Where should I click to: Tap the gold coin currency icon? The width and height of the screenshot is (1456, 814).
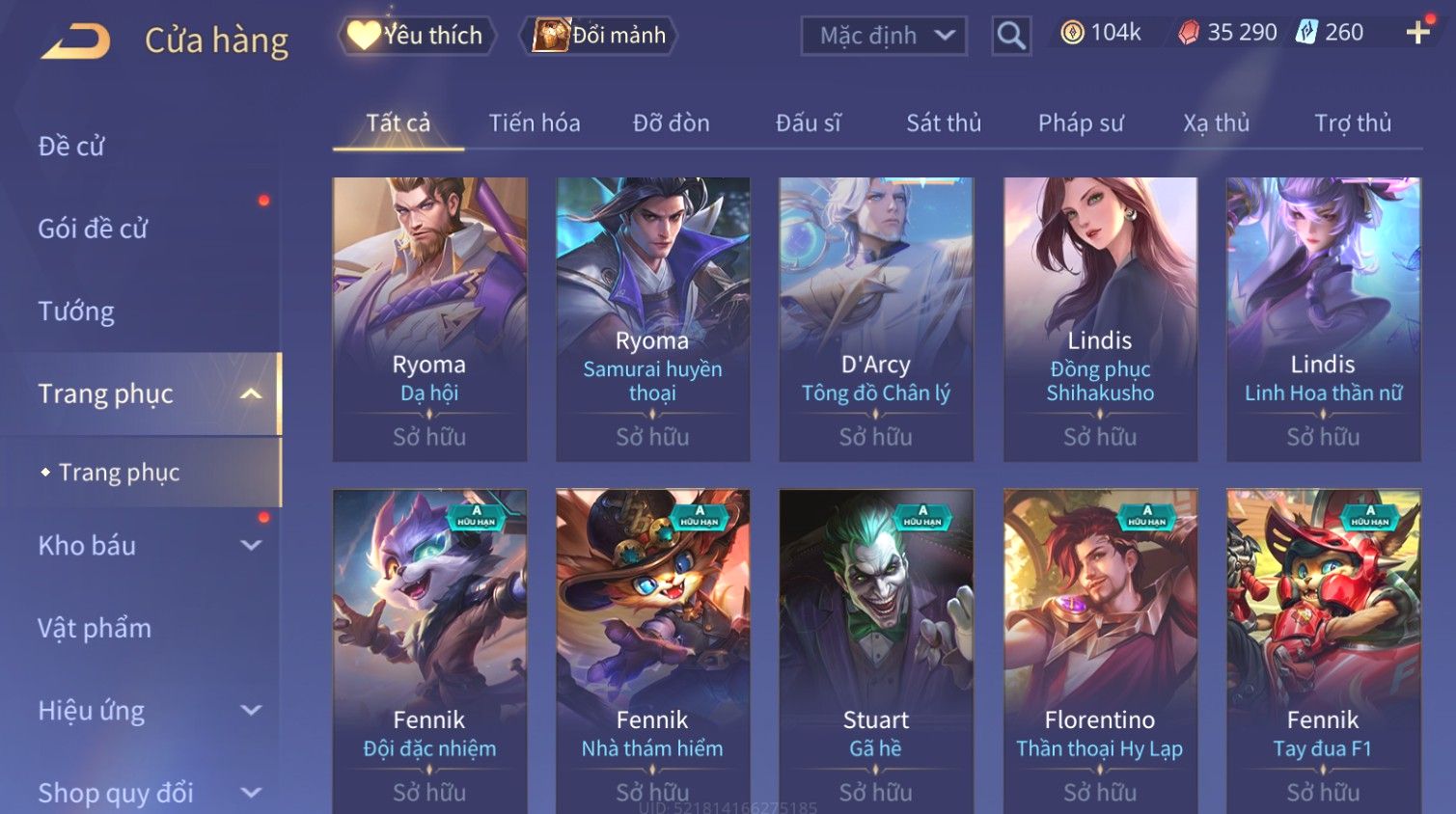1072,33
